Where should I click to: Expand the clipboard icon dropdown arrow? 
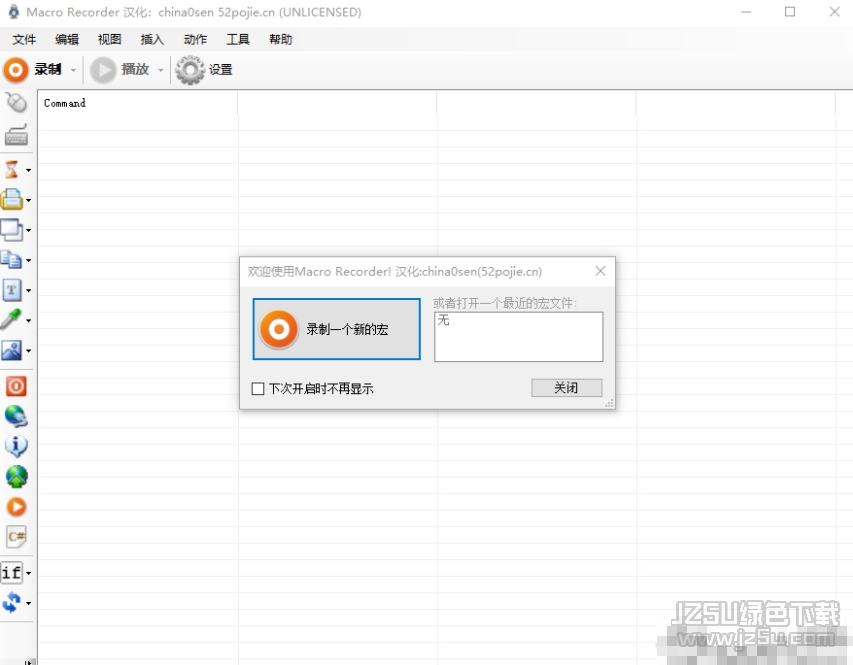coord(28,200)
